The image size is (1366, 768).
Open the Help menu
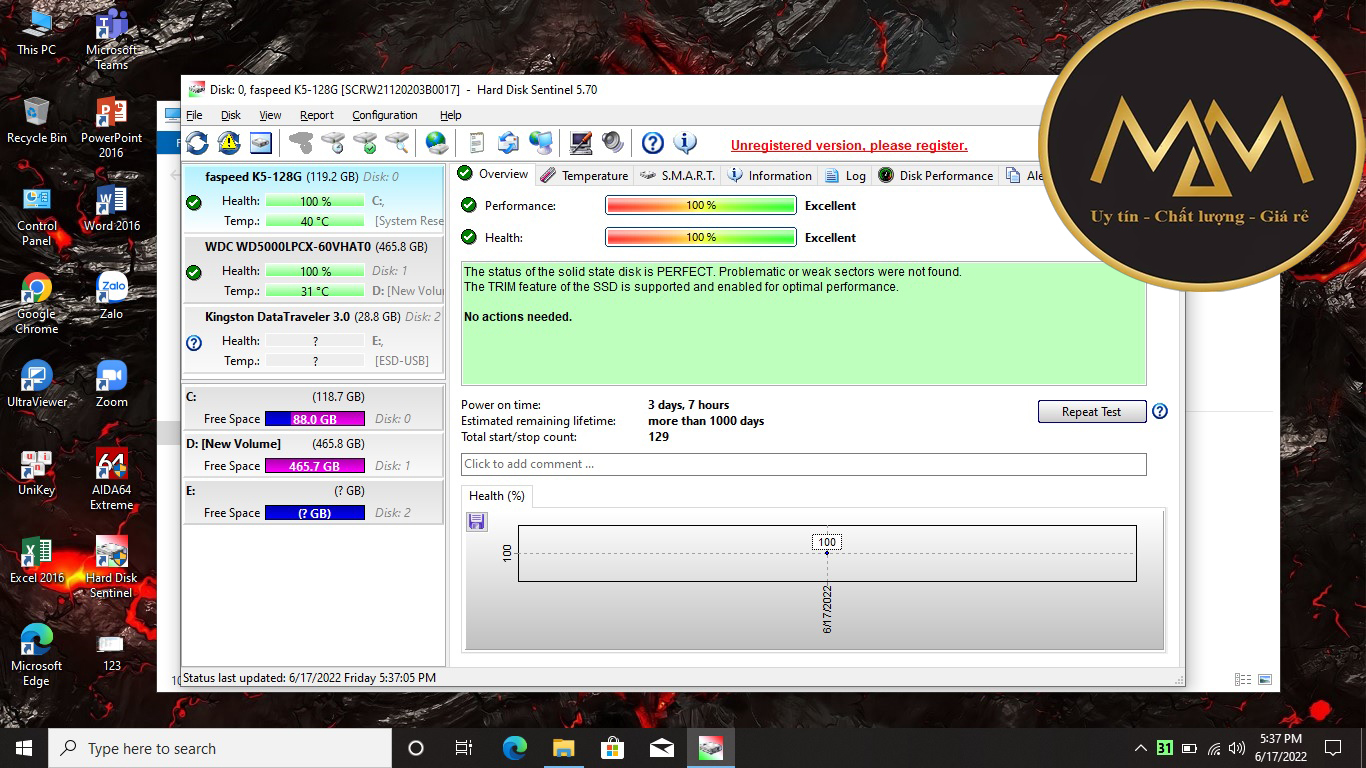coord(451,115)
